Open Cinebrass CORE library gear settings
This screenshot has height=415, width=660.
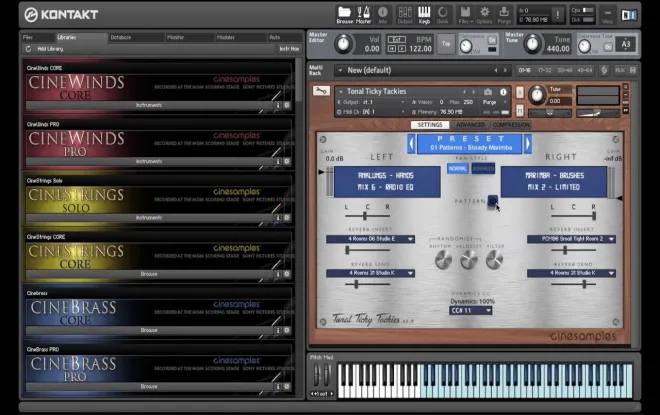(x=287, y=330)
